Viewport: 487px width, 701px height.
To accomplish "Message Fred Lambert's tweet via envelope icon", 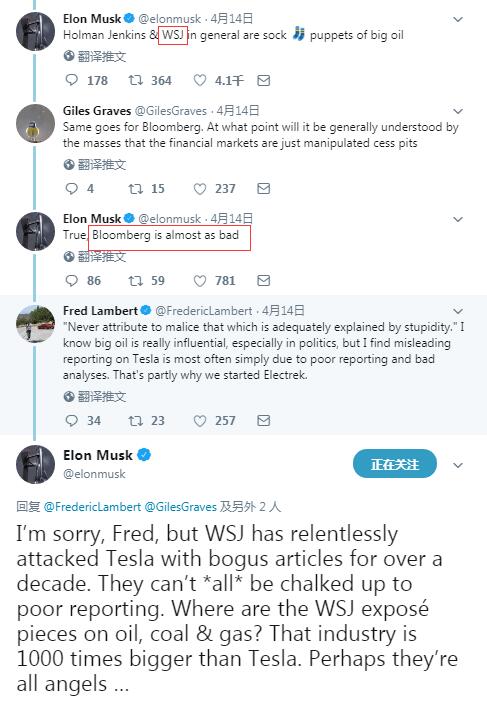I will [264, 421].
